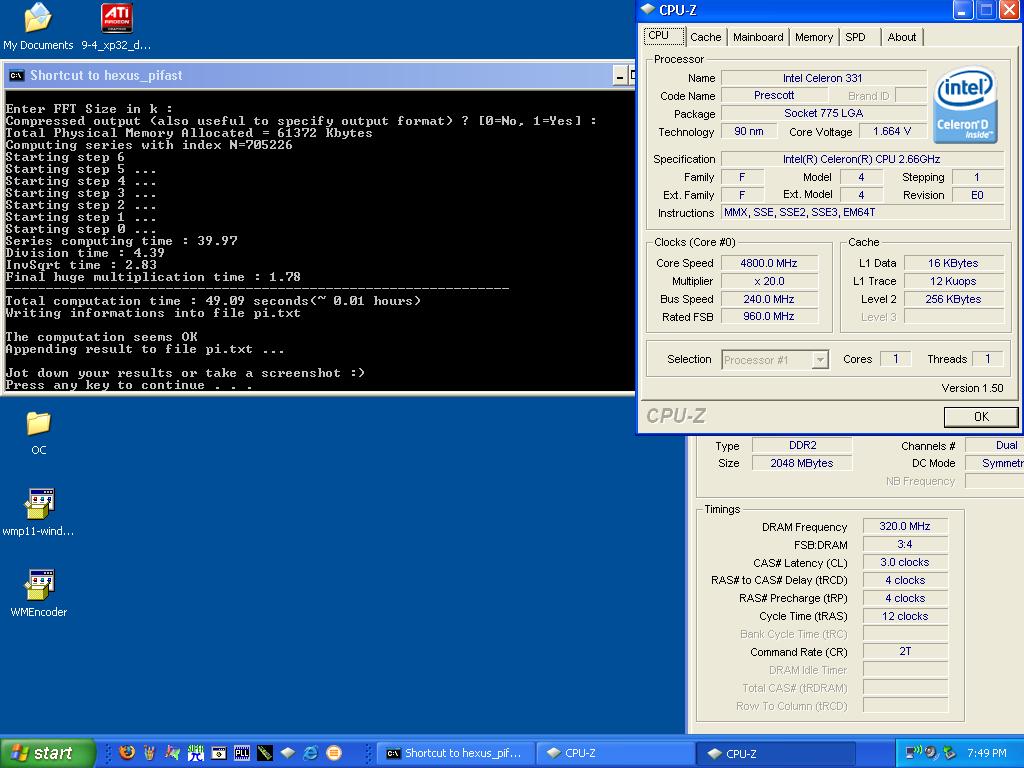The image size is (1024, 768).
Task: Open the small window-shaped app icon in quick launch
Action: pos(219,752)
